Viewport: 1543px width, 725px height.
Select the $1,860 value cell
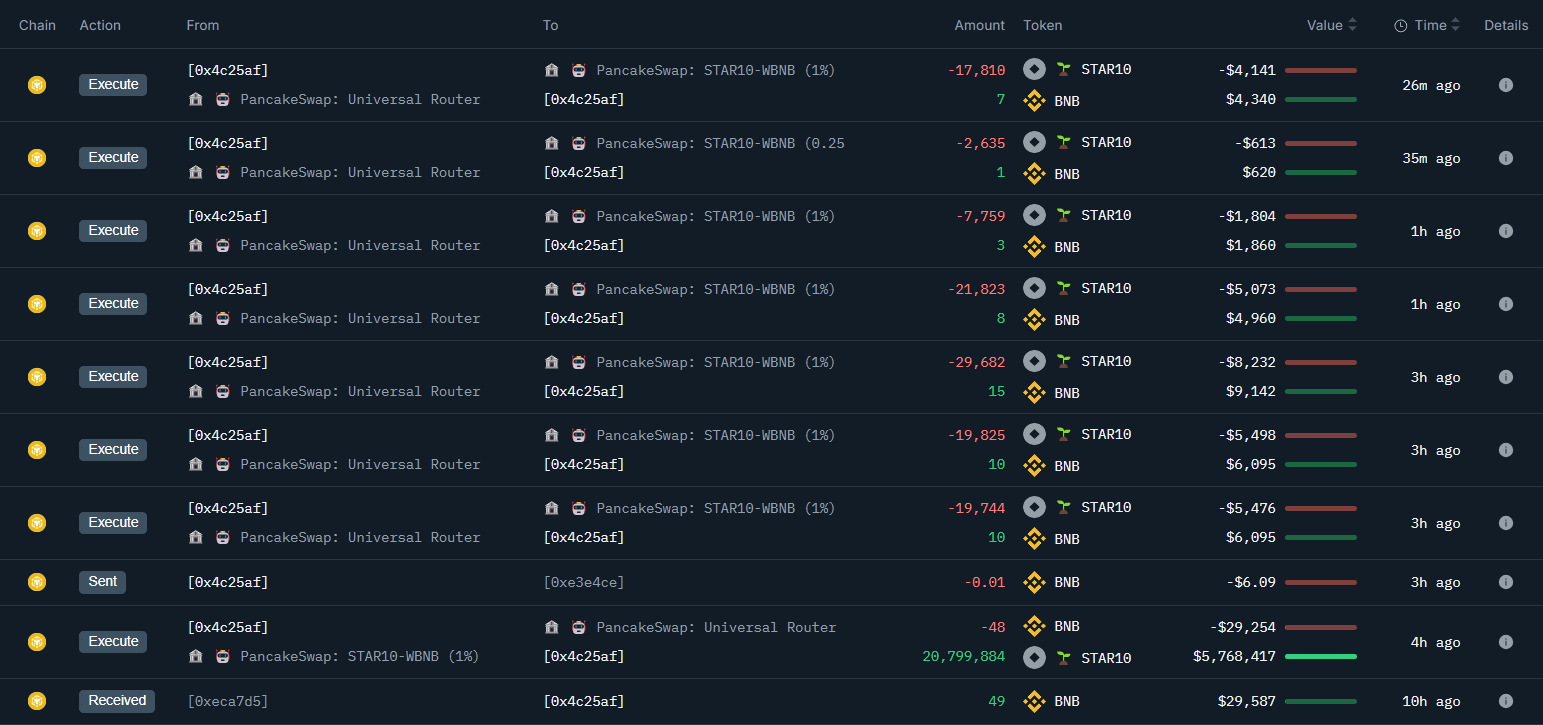pos(1251,245)
